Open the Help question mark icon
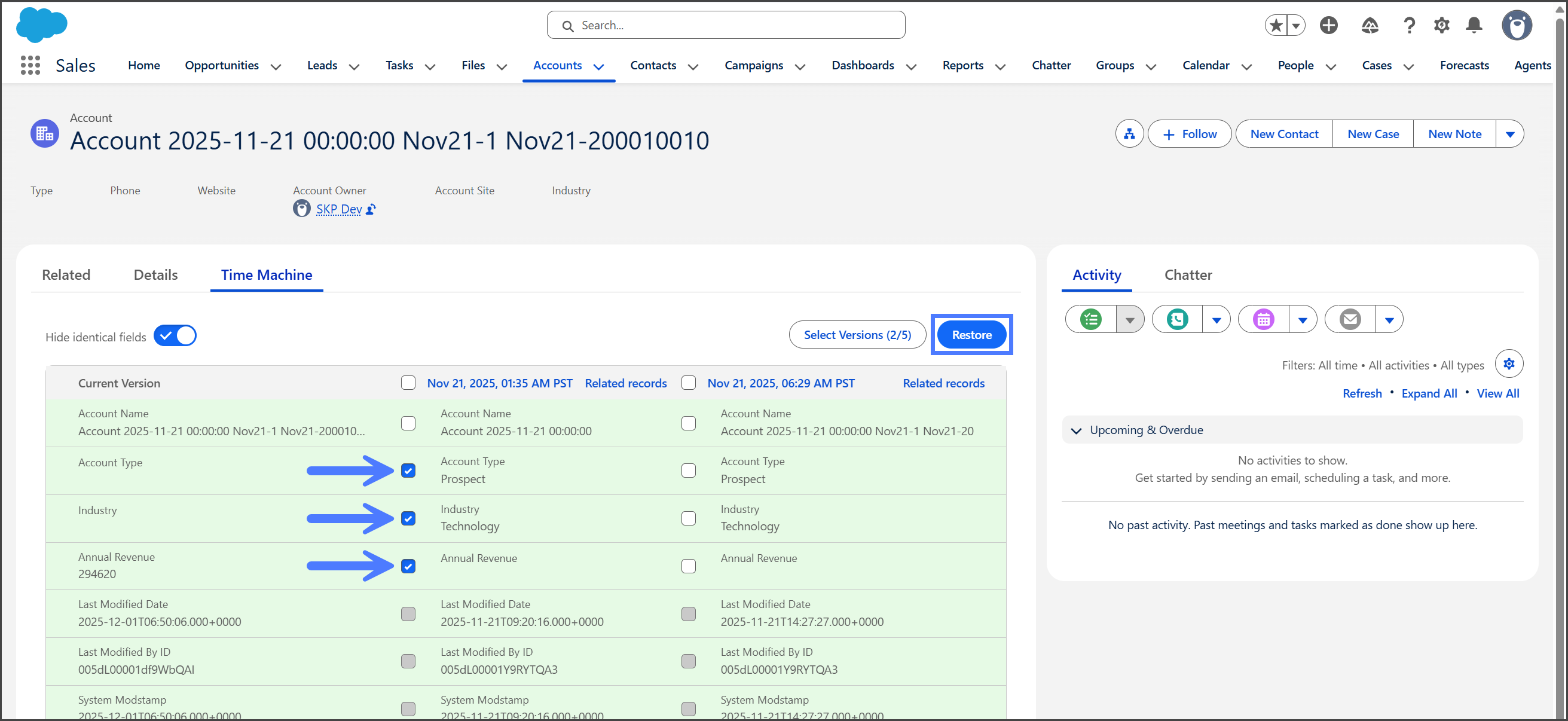The image size is (1568, 721). (1408, 25)
